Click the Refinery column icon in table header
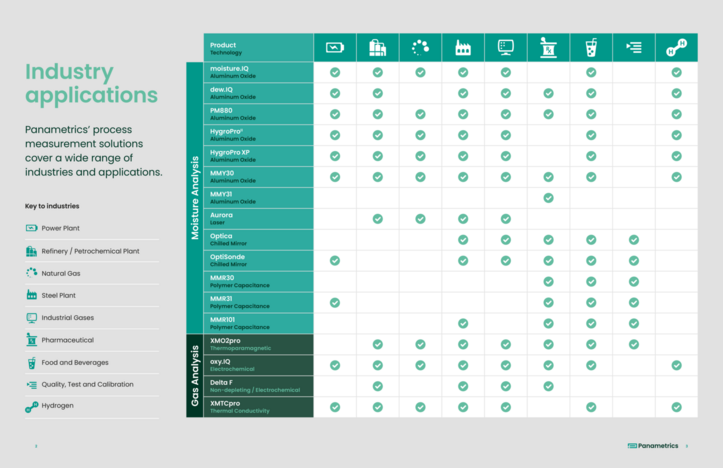The width and height of the screenshot is (723, 468). (377, 47)
